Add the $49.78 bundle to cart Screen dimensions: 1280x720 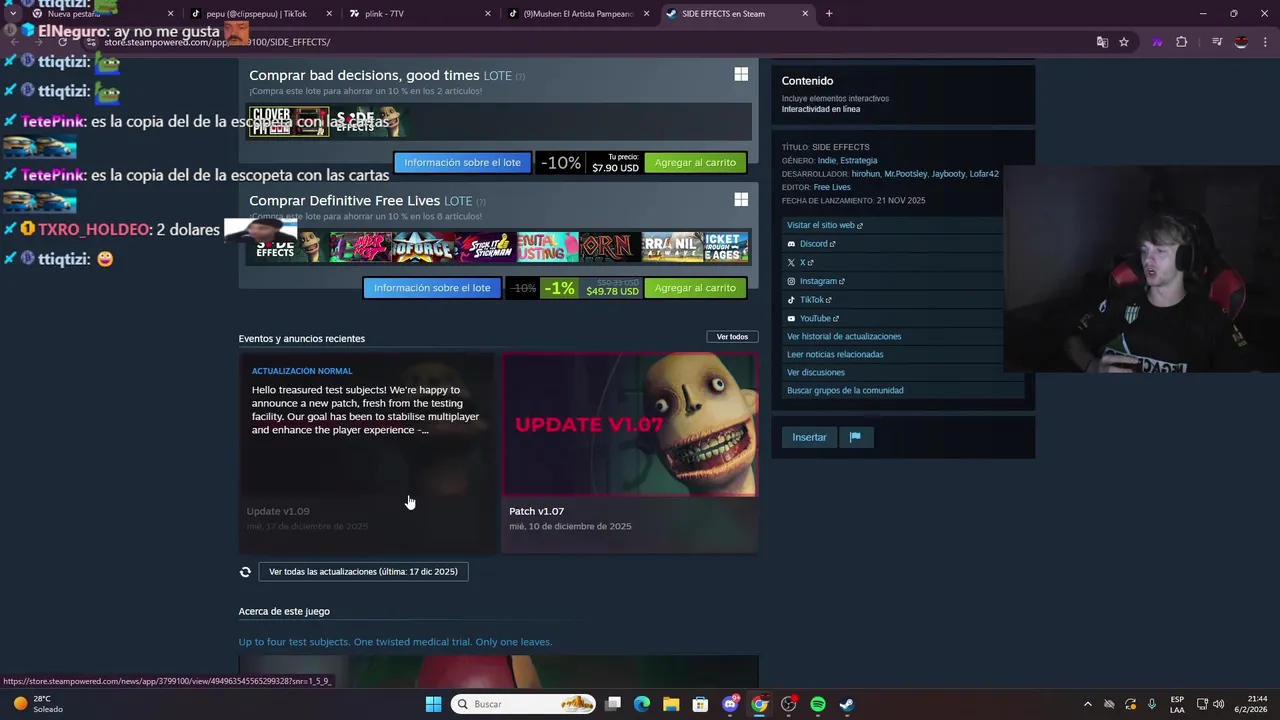(695, 288)
